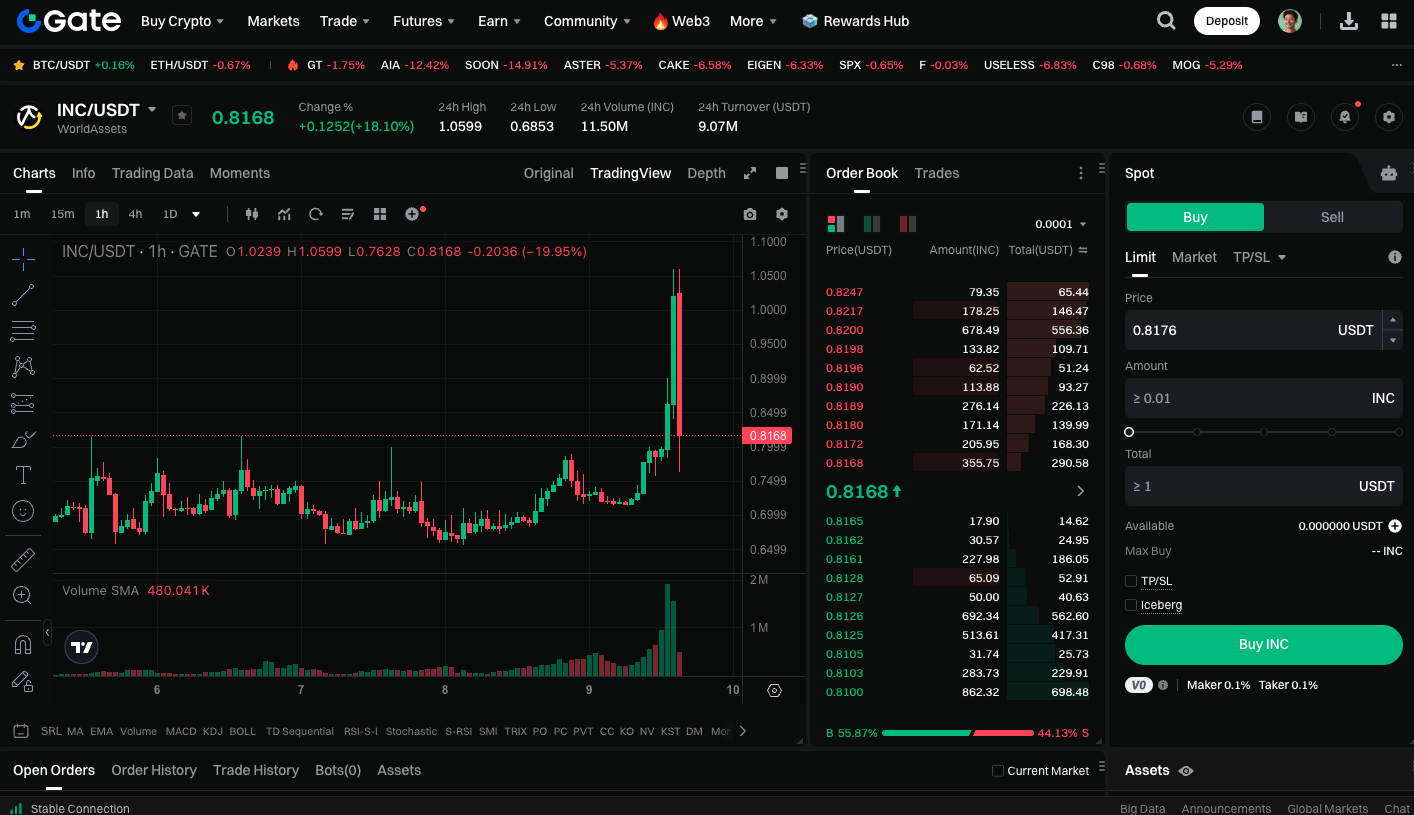Open chart settings gear in toolbar

pyautogui.click(x=782, y=214)
